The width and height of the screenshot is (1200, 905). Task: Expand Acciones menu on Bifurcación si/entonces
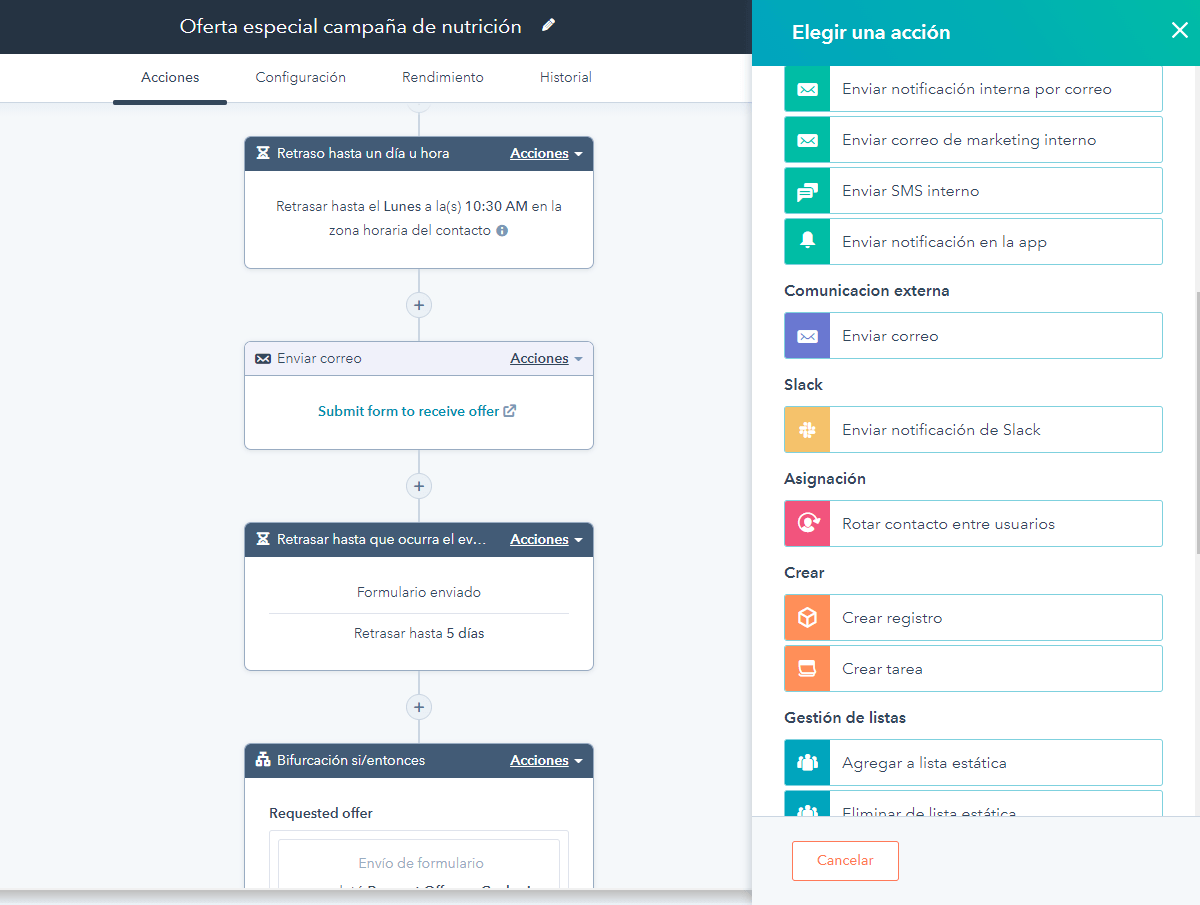[x=546, y=760]
